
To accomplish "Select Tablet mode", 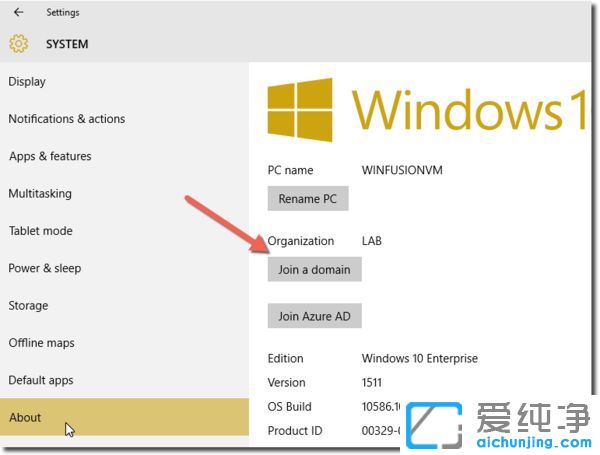I will coord(124,231).
